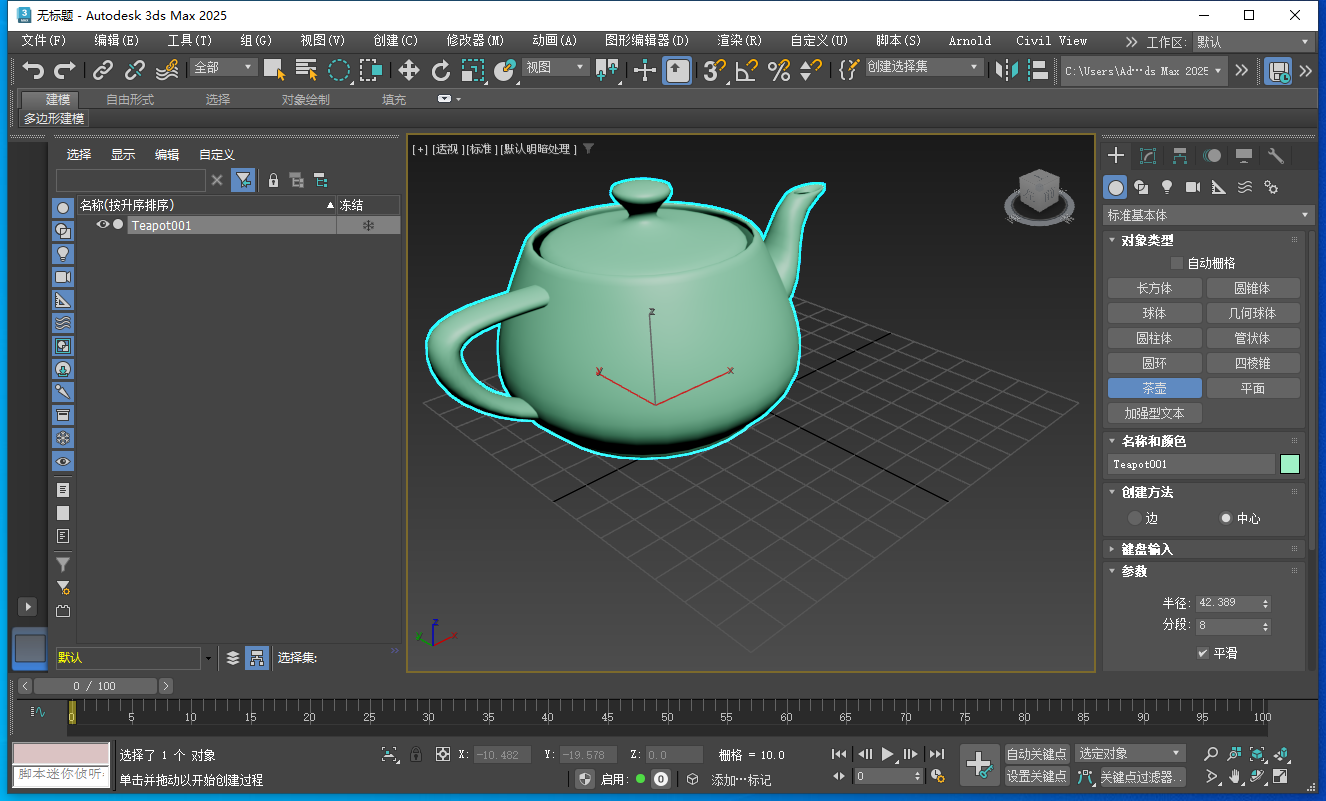Select the Select and Move tool
The width and height of the screenshot is (1326, 801).
408,70
